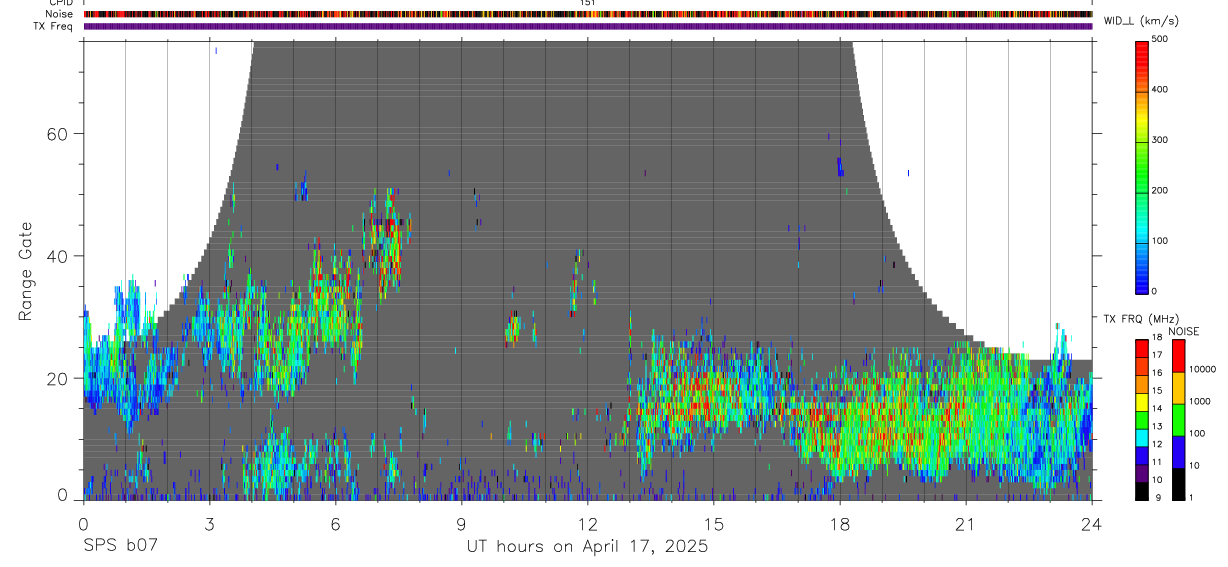Screen dimensions: 1228x567
Task: Click the yellow swatch in NOISE legend
Action: coord(1179,387)
